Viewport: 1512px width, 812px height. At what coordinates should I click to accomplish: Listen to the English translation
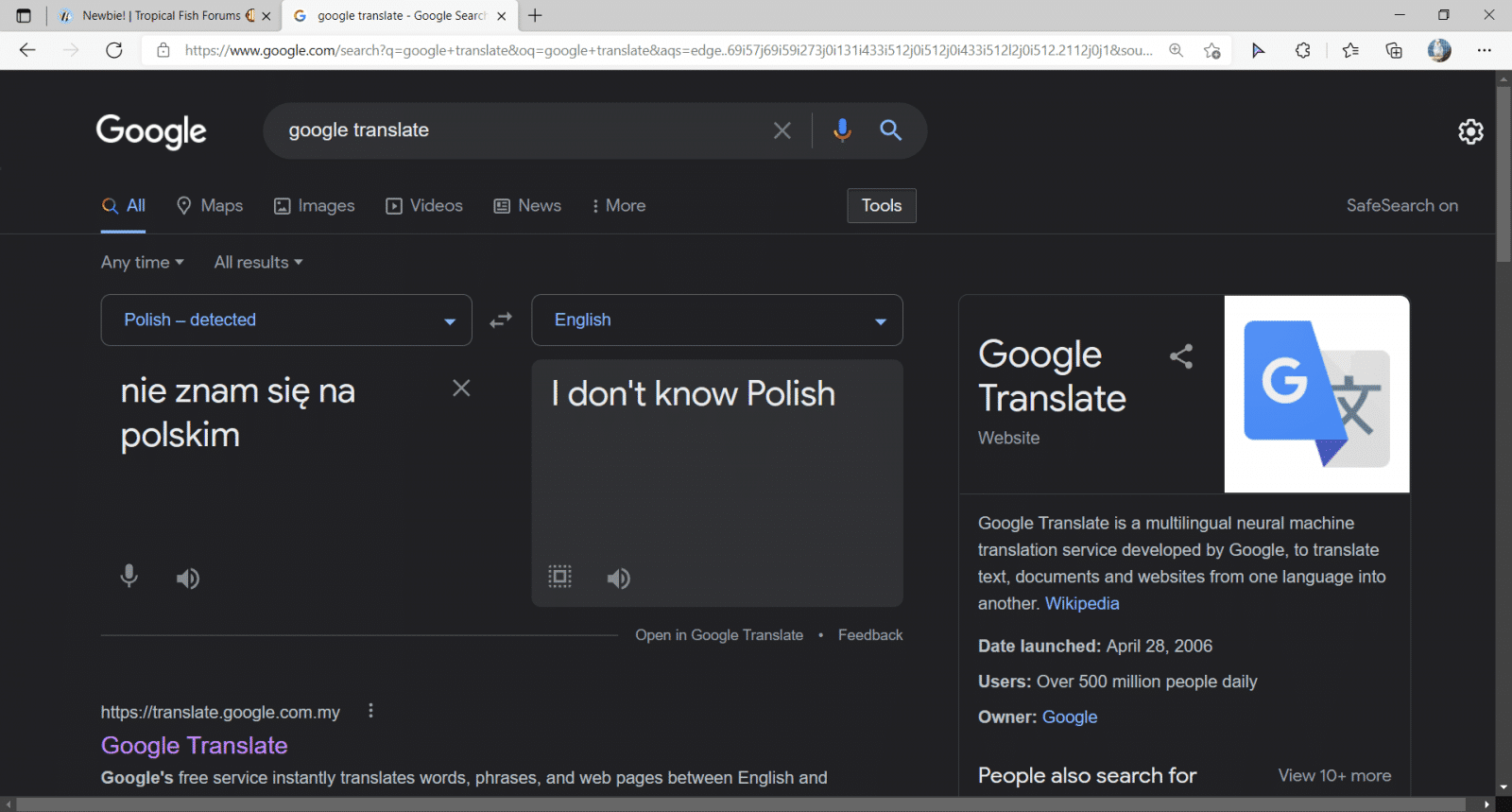(618, 578)
